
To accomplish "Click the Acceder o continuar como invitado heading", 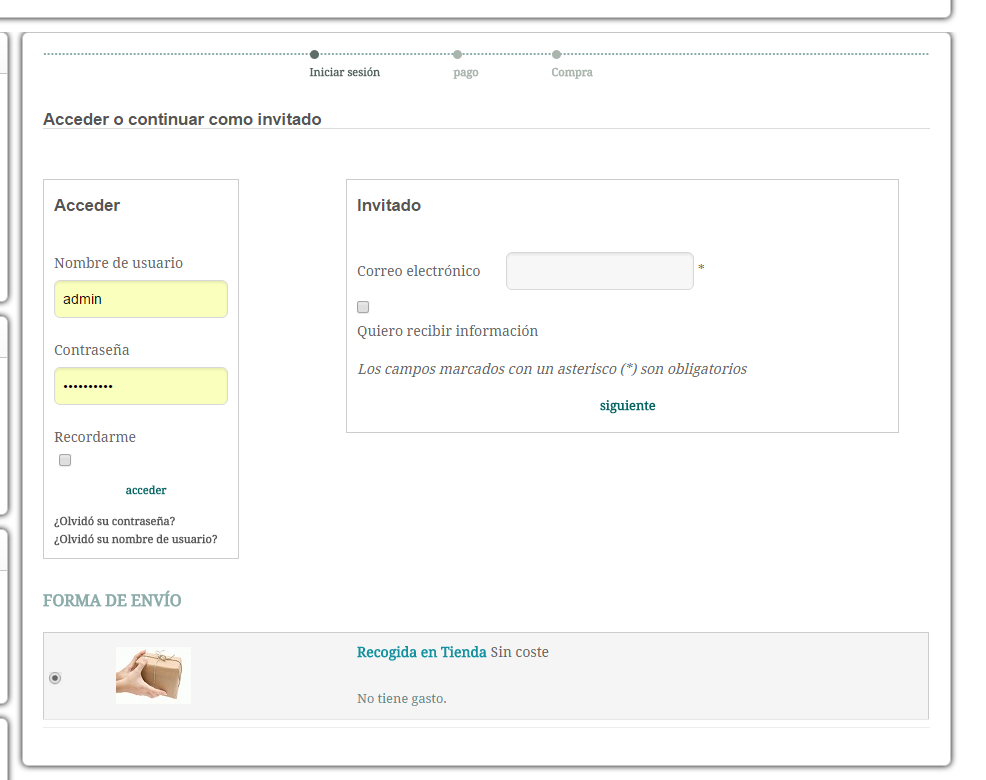I will pyautogui.click(x=182, y=119).
